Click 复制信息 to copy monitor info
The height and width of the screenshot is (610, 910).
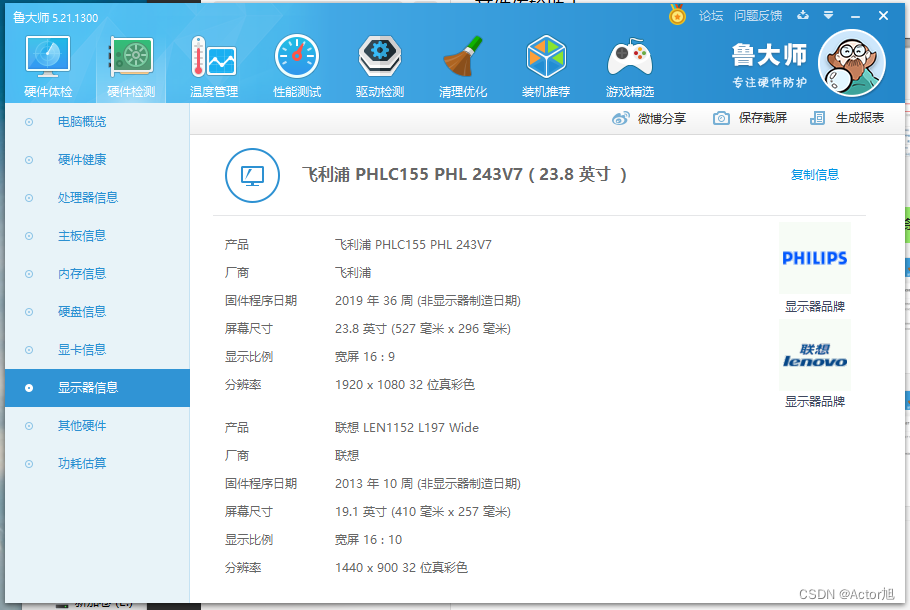tap(815, 174)
